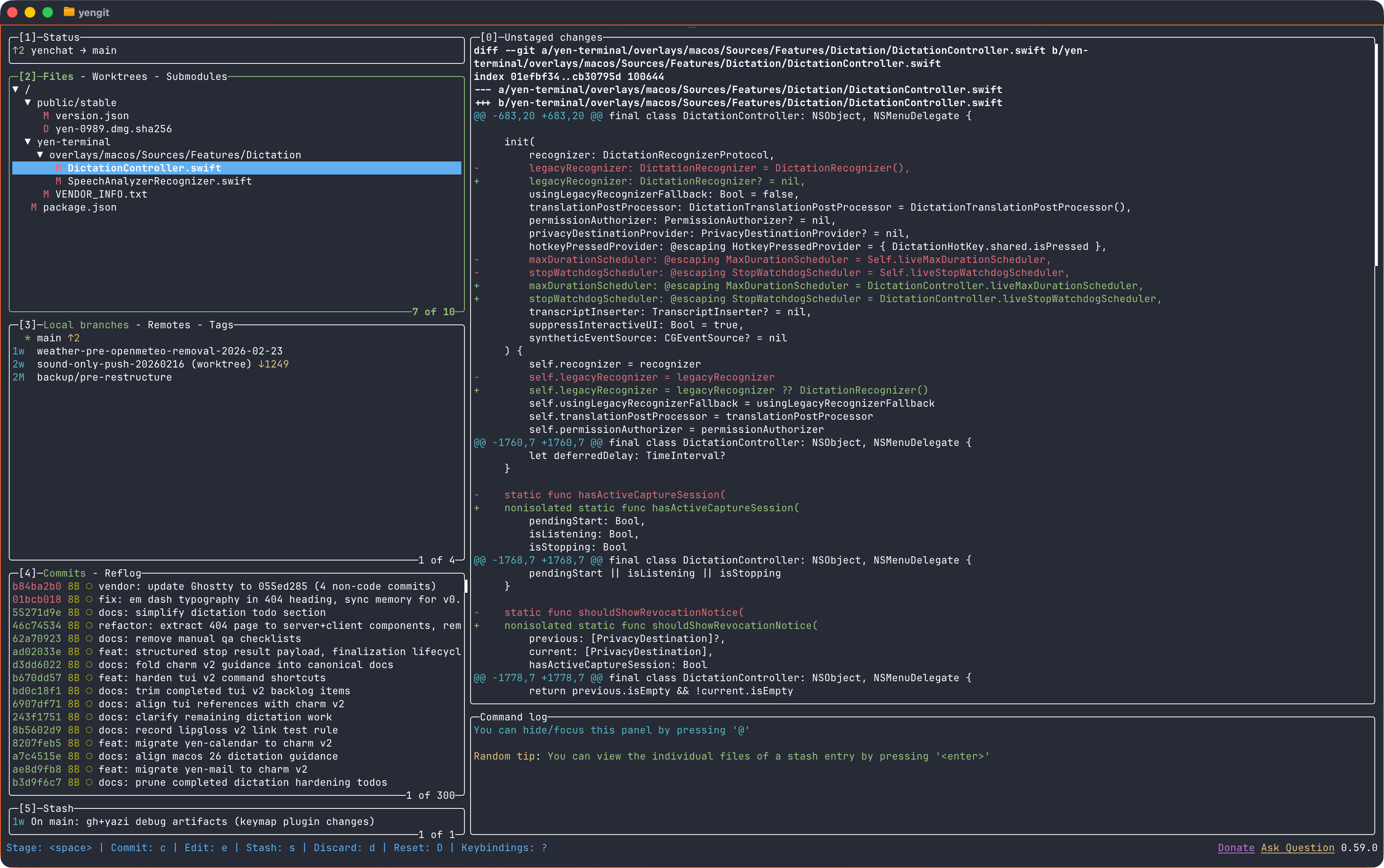Viewport: 1384px width, 868px height.
Task: Click the yengit folder icon in title bar
Action: [69, 12]
